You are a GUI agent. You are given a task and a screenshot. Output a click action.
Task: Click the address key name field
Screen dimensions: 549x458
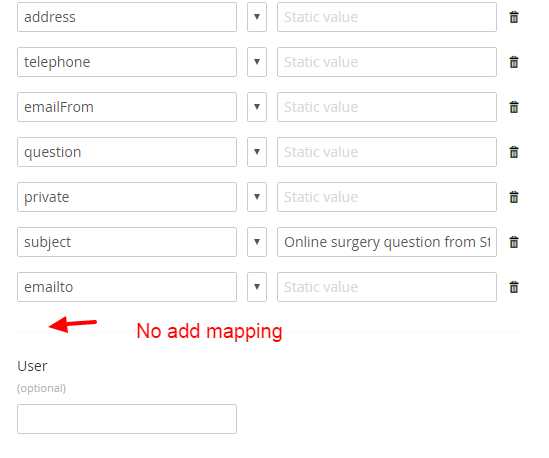click(127, 17)
